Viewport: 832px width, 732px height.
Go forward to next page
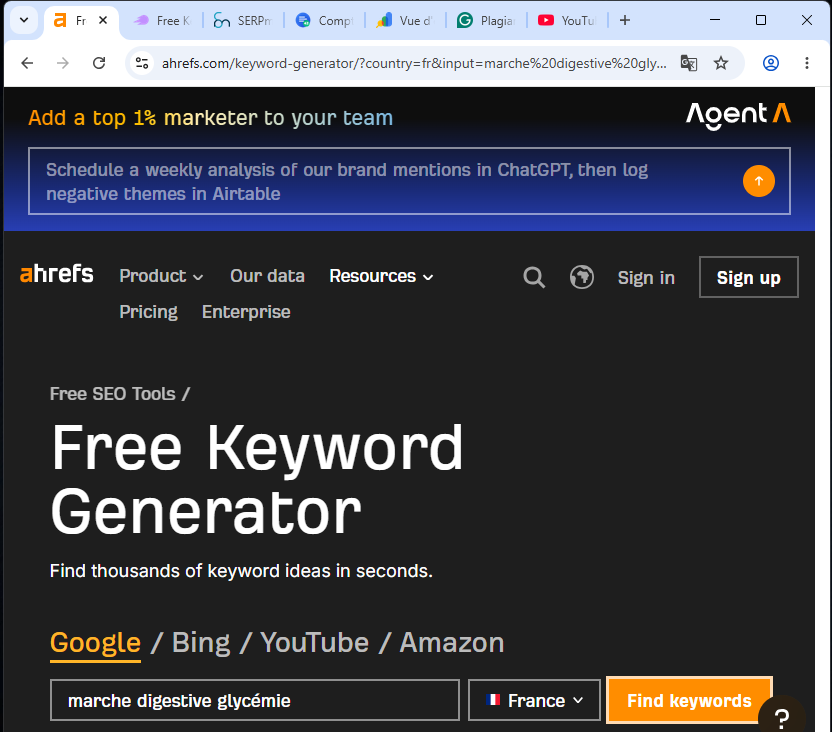63,63
